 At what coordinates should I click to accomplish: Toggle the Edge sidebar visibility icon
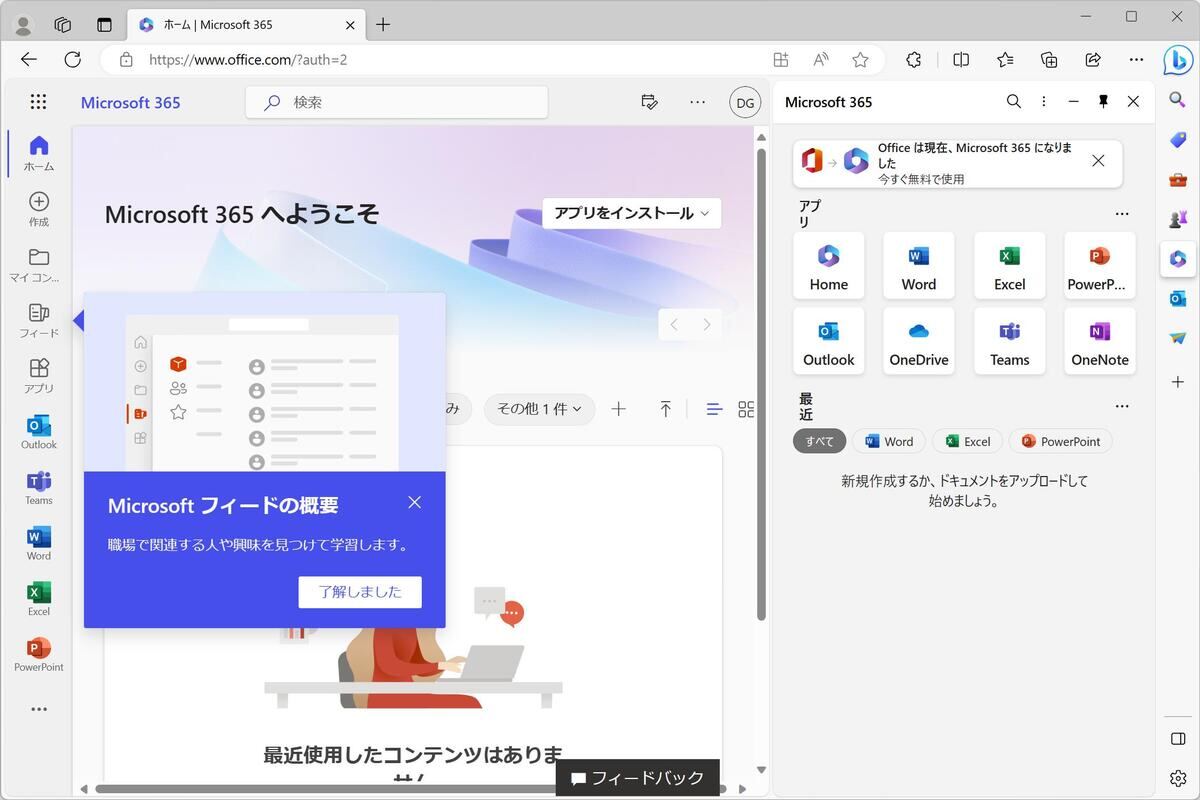[1178, 738]
